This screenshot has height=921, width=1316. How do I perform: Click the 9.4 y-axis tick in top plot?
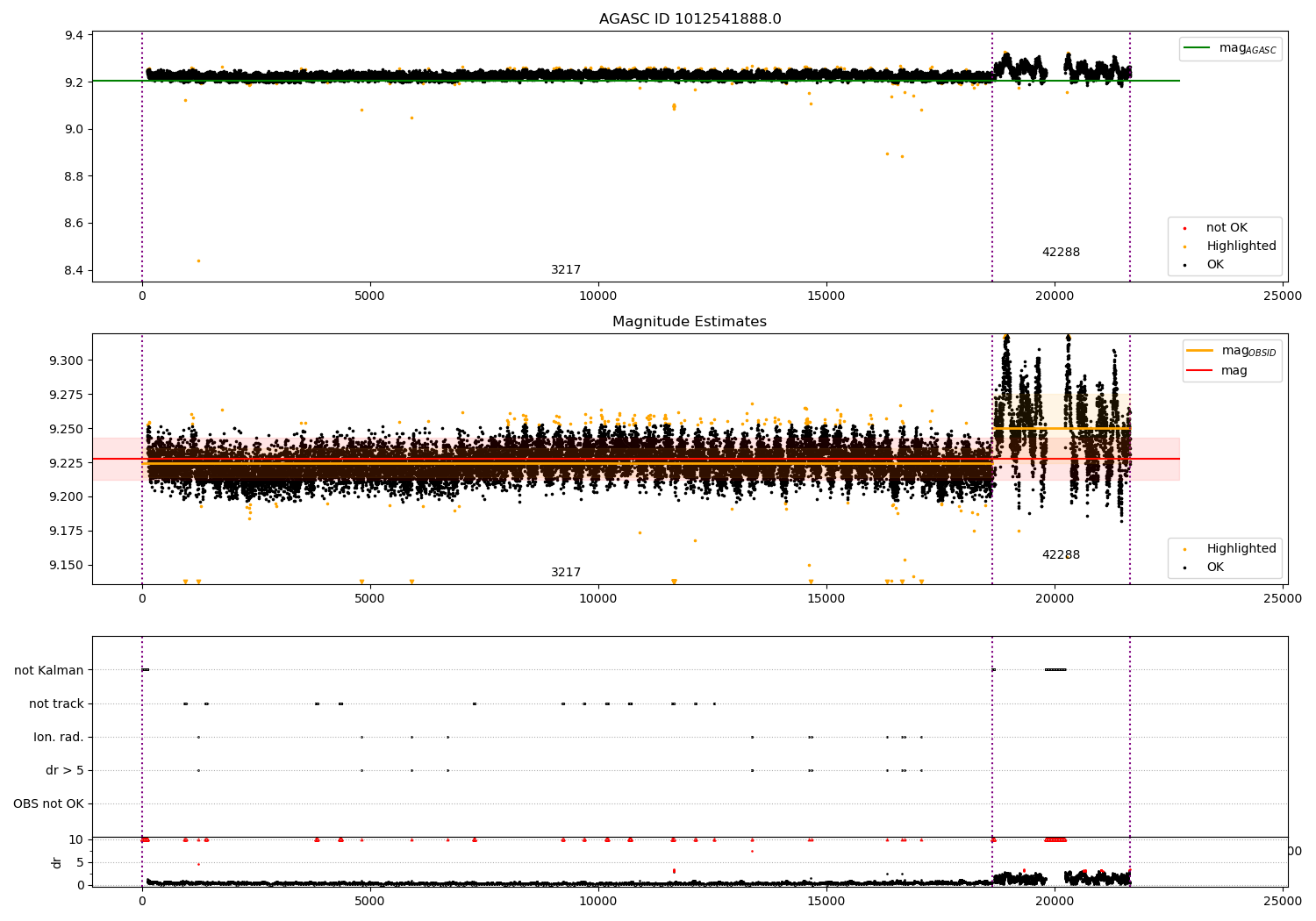coord(74,36)
